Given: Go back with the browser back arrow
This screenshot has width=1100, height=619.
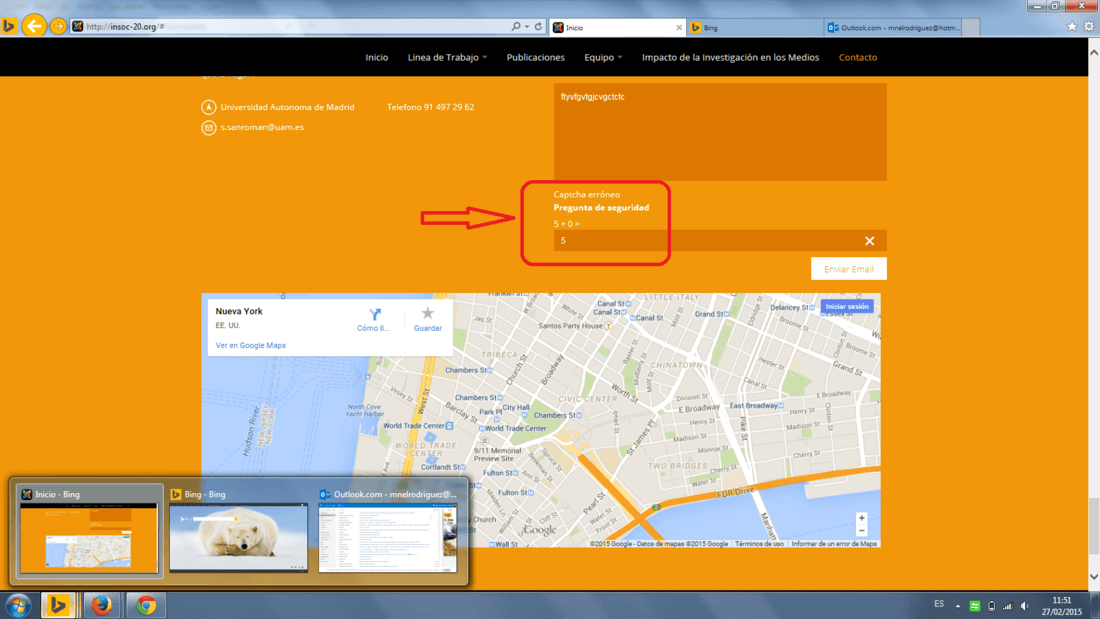Looking at the screenshot, I should pos(33,27).
